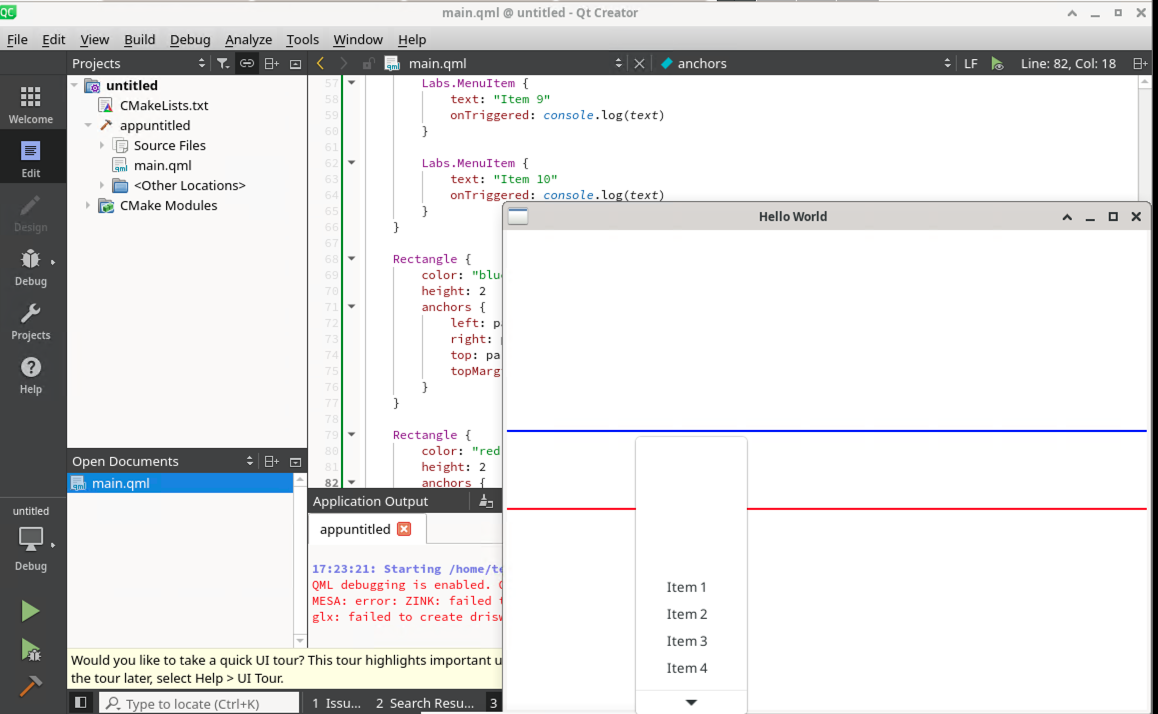Open the Window menu

tap(358, 40)
